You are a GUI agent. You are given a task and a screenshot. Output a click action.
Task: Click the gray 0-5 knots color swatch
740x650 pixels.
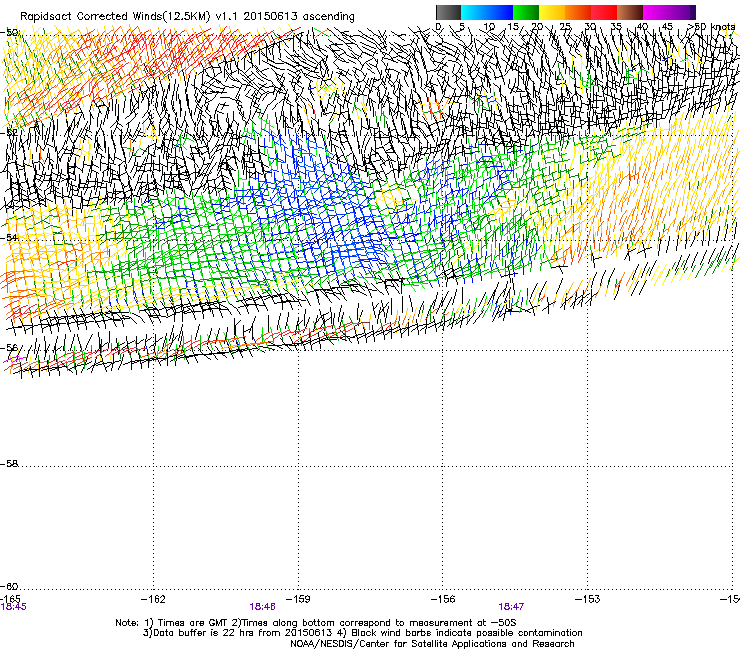[448, 12]
